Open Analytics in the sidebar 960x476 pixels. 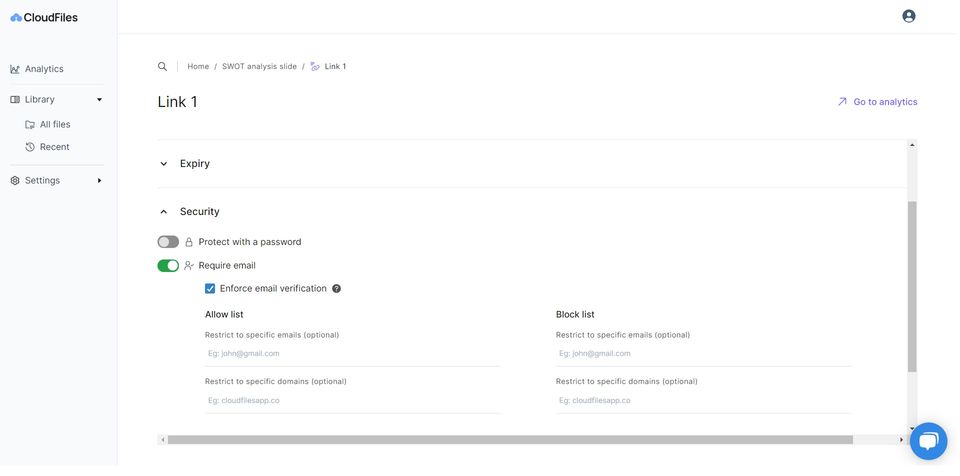point(44,69)
